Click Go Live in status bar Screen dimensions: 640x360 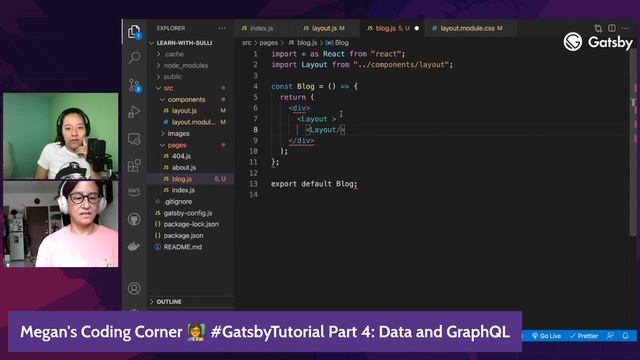coord(547,336)
